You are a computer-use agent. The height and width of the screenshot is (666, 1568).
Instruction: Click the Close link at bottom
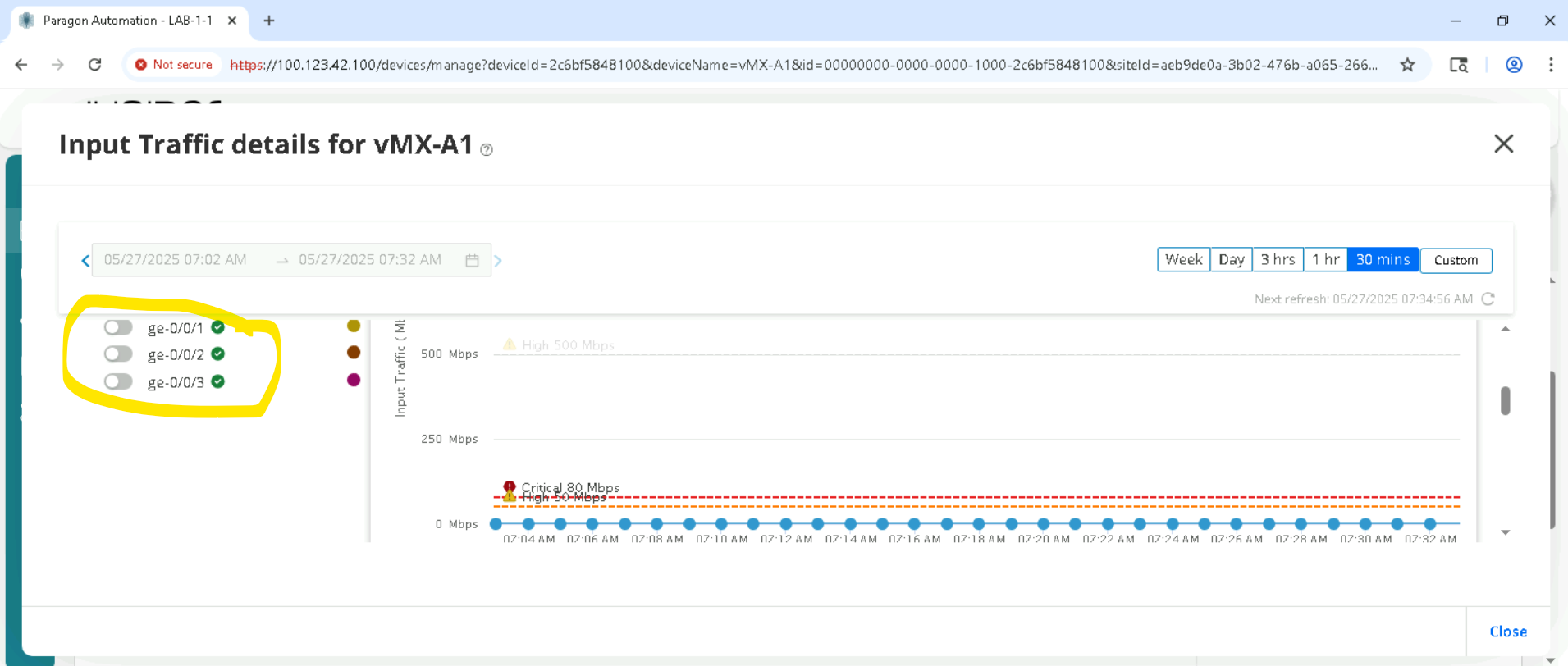[1507, 632]
